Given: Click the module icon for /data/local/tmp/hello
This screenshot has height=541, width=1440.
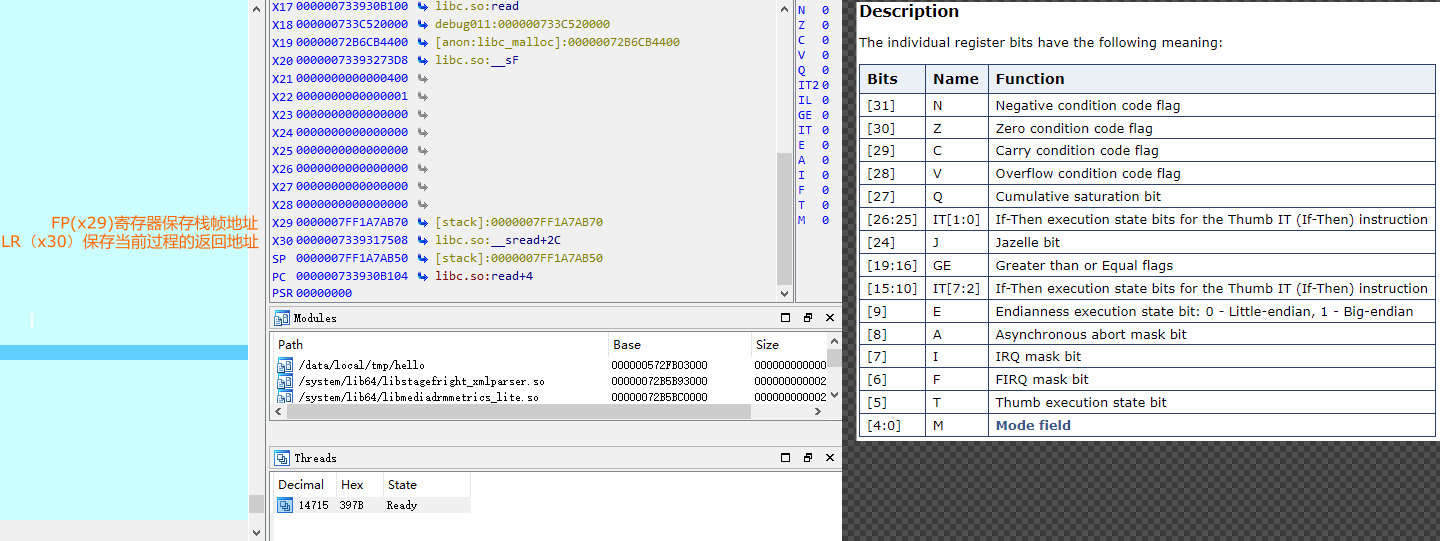Looking at the screenshot, I should tap(285, 365).
